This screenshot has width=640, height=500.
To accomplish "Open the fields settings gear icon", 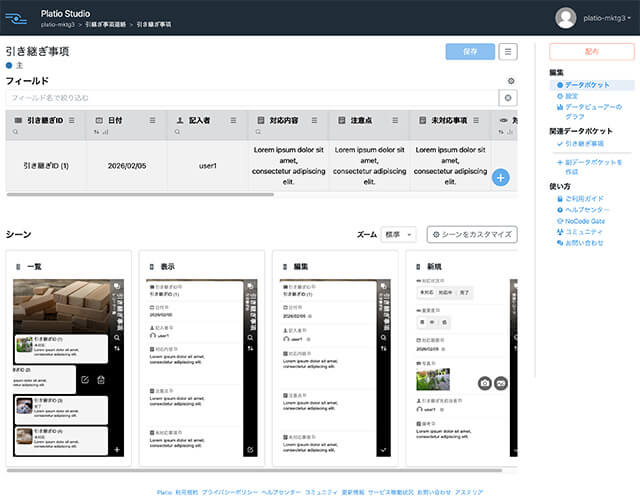I will (x=511, y=80).
